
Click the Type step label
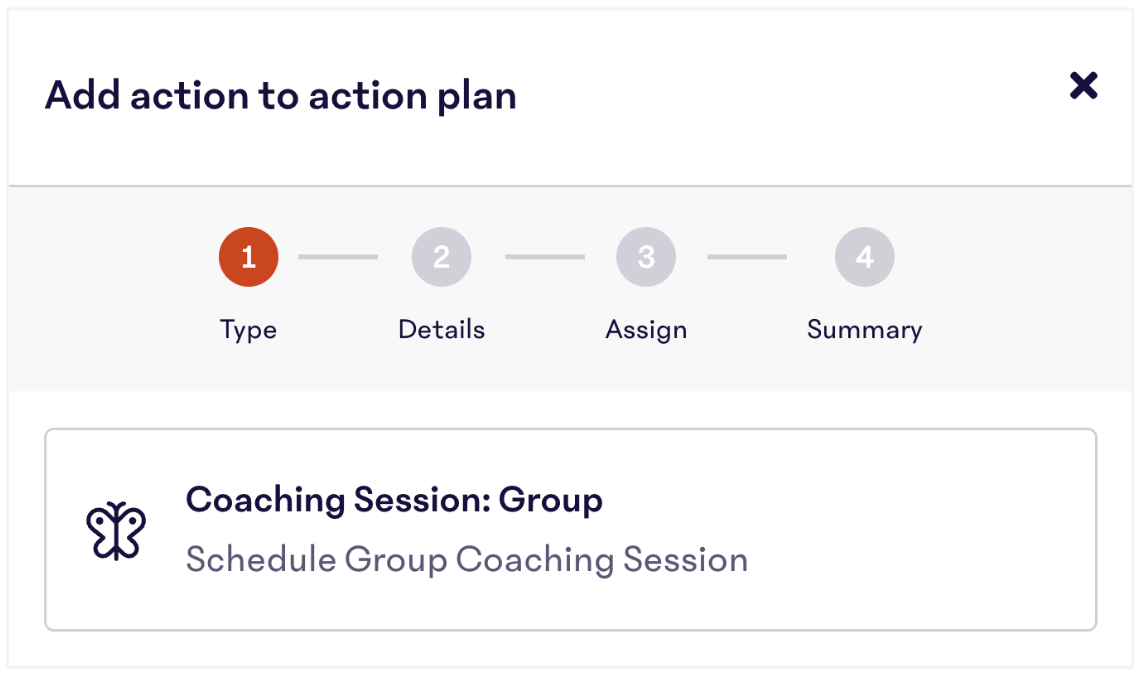pyautogui.click(x=248, y=330)
